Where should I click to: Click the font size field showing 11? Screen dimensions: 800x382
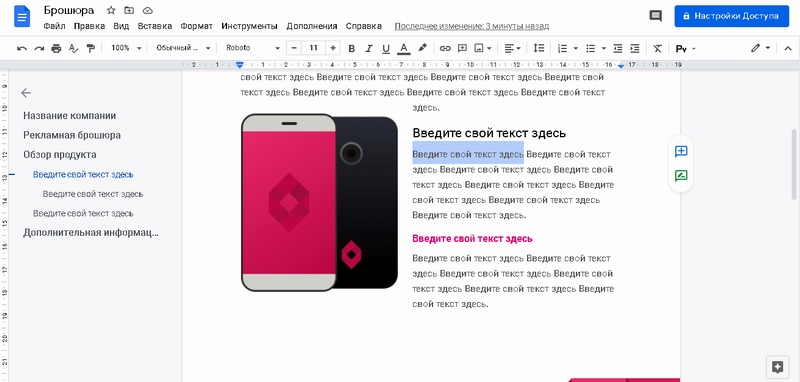pyautogui.click(x=313, y=48)
